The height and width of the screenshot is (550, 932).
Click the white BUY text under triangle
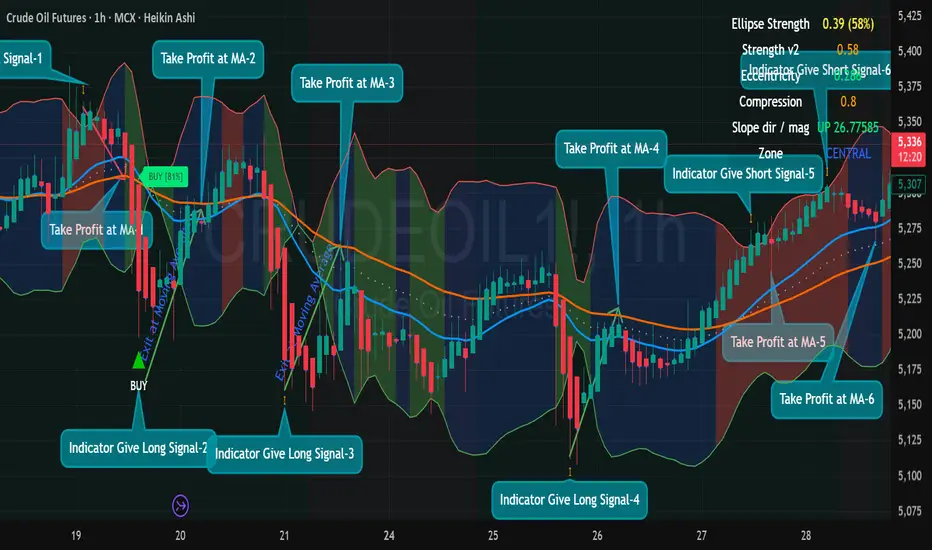point(138,385)
